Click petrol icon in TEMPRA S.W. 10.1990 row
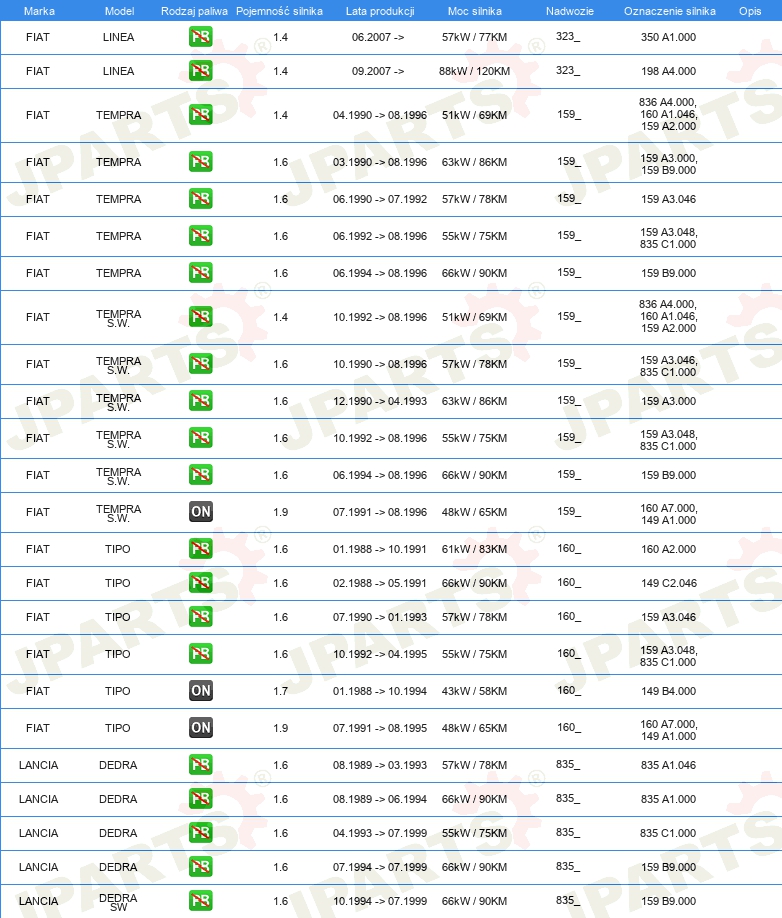782x918 pixels. (200, 364)
